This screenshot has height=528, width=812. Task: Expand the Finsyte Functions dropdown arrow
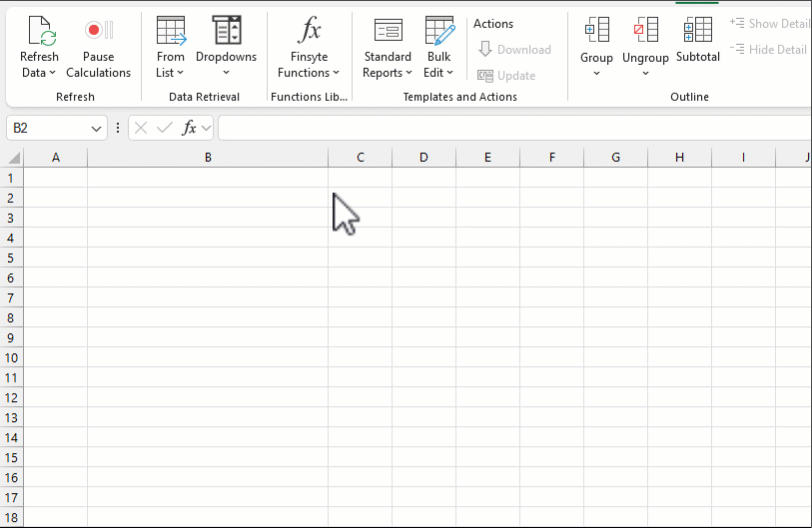(336, 73)
